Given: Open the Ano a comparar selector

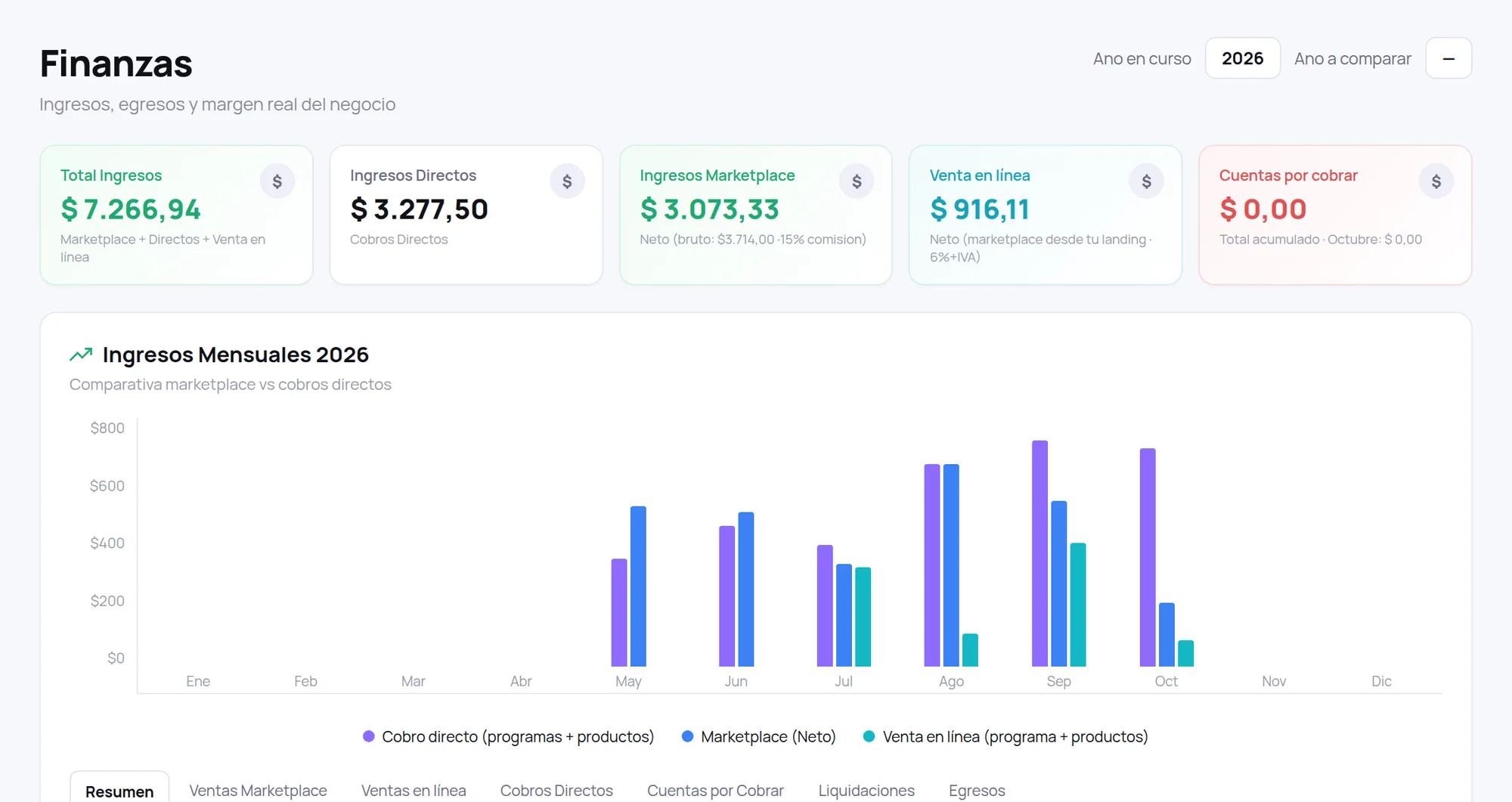Looking at the screenshot, I should tap(1448, 58).
